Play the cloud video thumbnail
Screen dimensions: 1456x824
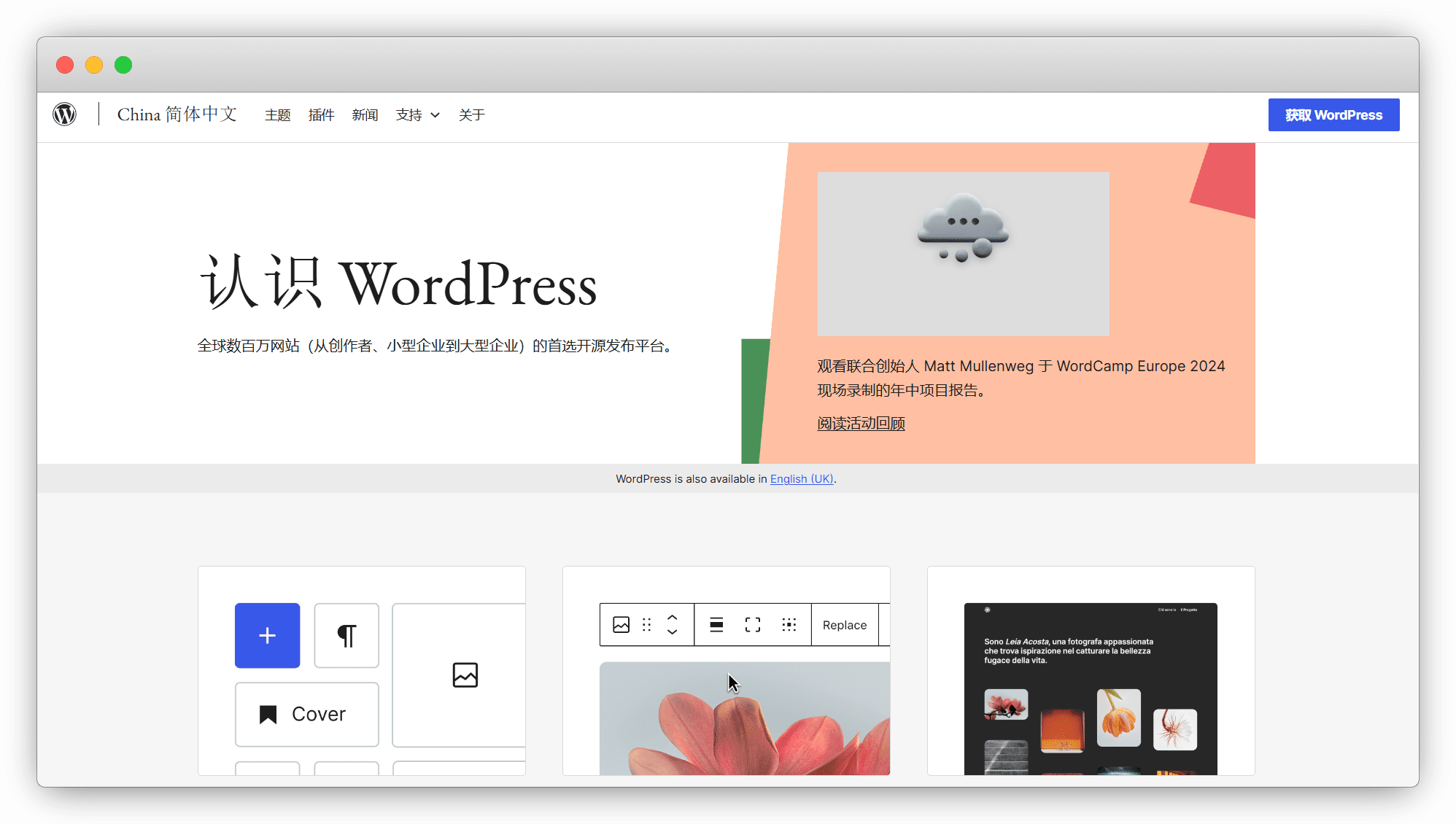pos(963,254)
